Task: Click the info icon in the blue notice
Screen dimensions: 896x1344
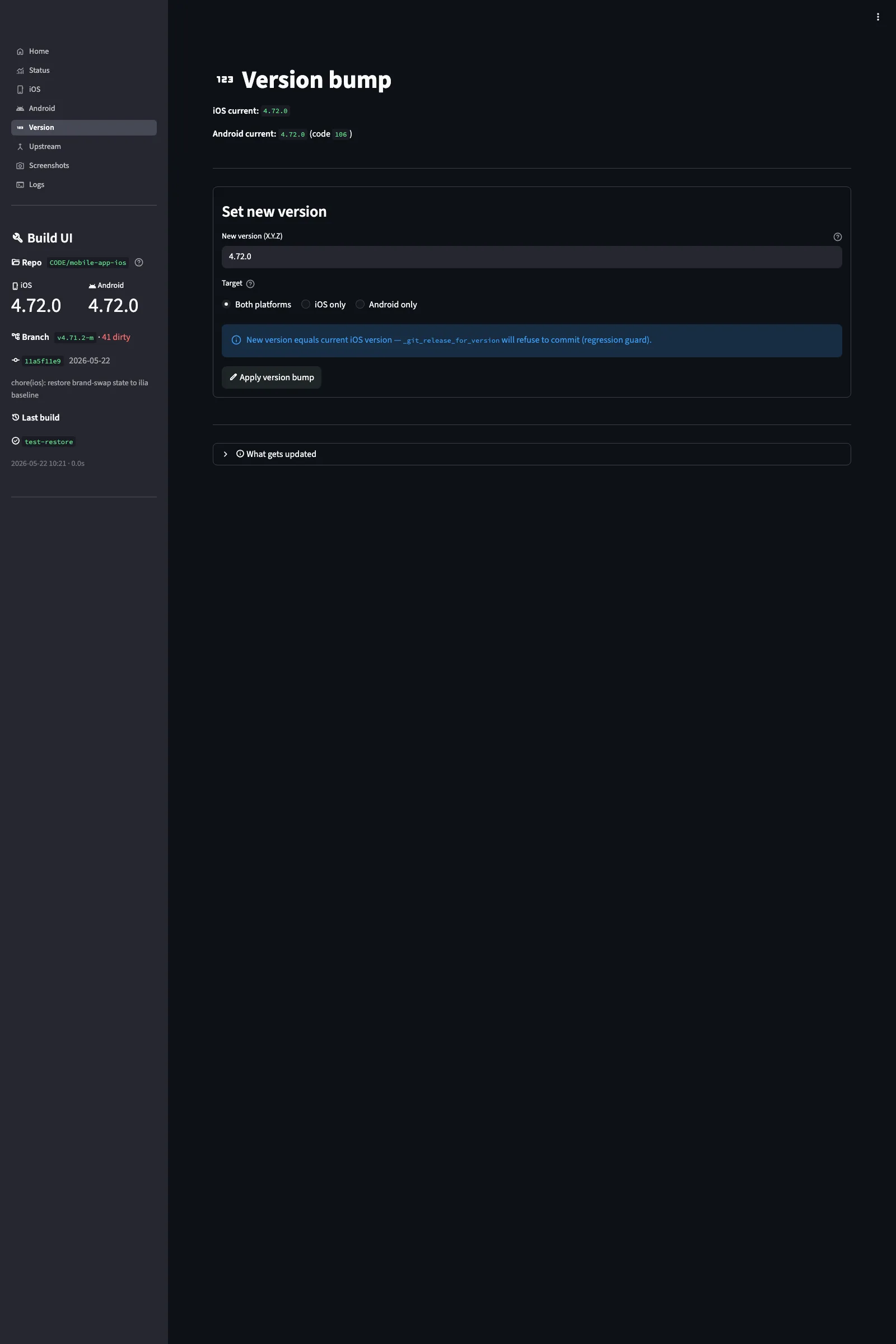Action: [236, 340]
